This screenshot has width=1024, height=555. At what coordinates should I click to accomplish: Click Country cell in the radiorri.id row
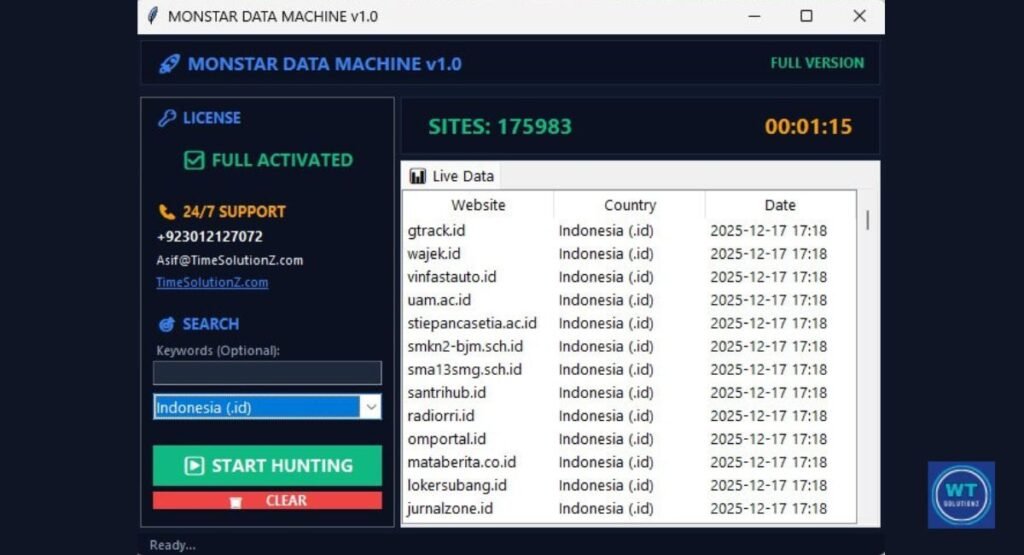point(606,416)
